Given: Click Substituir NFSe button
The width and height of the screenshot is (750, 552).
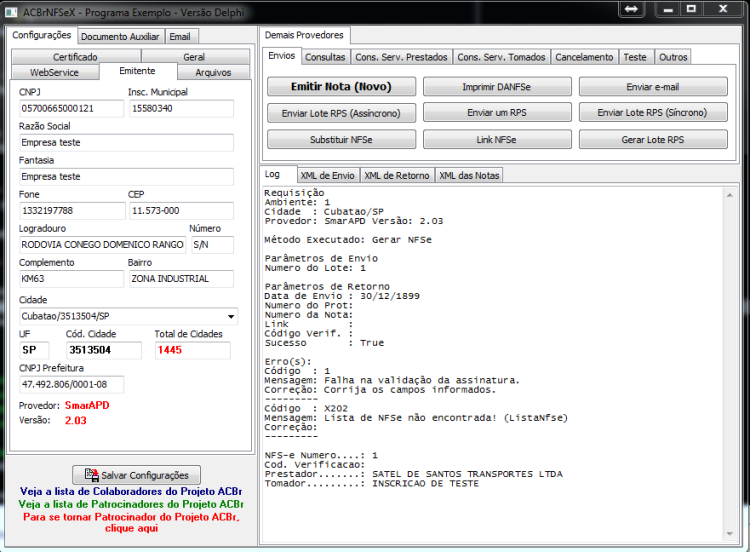Looking at the screenshot, I should (x=342, y=139).
